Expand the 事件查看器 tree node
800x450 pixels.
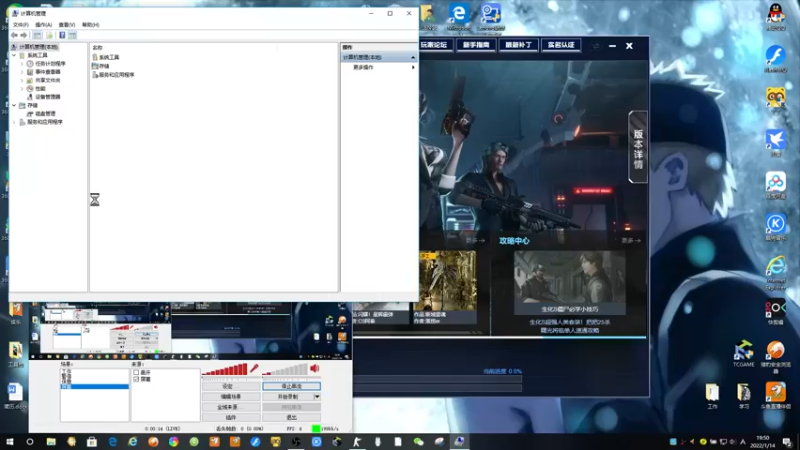[x=22, y=72]
